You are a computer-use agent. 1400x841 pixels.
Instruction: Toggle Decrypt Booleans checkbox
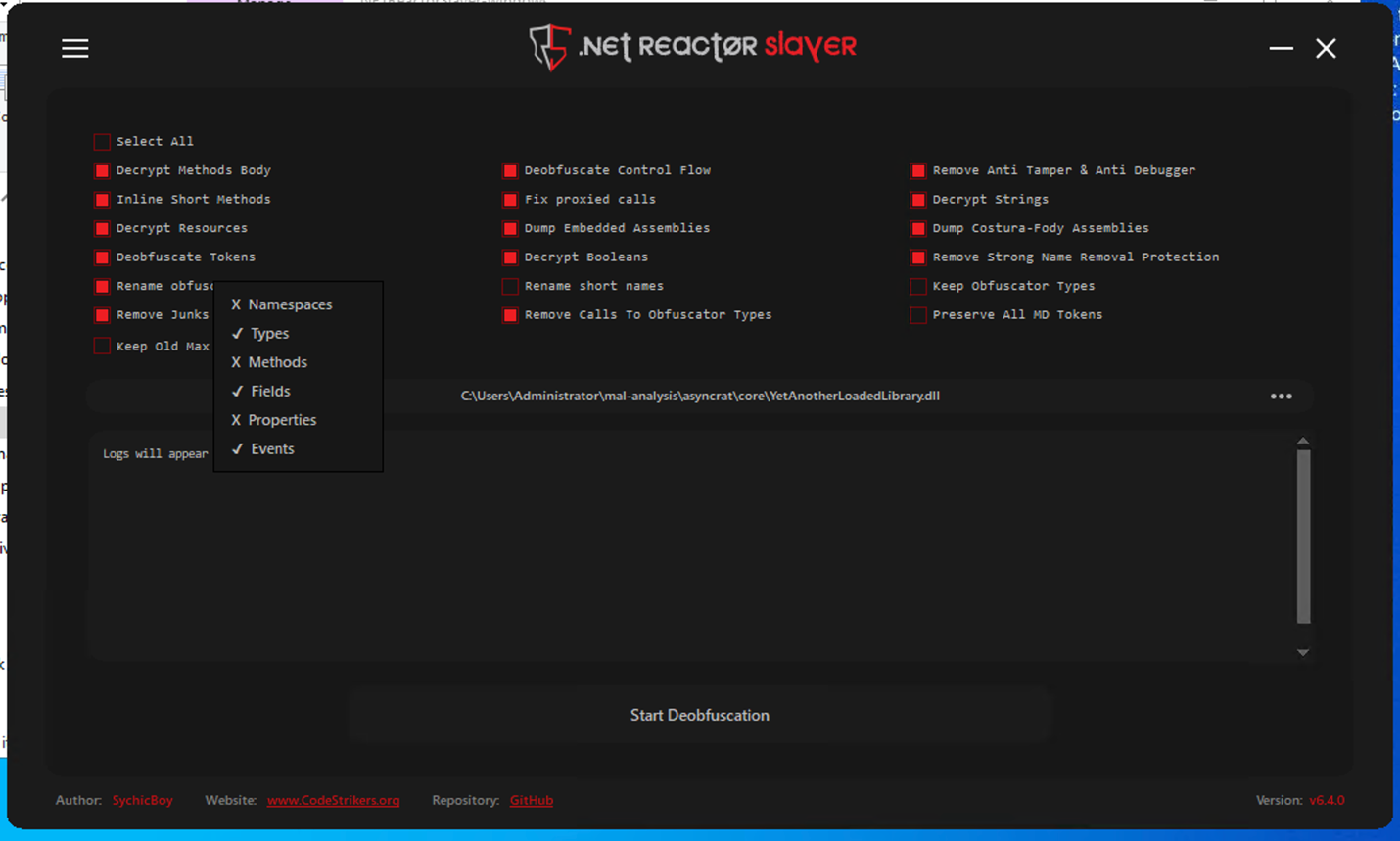coord(510,257)
